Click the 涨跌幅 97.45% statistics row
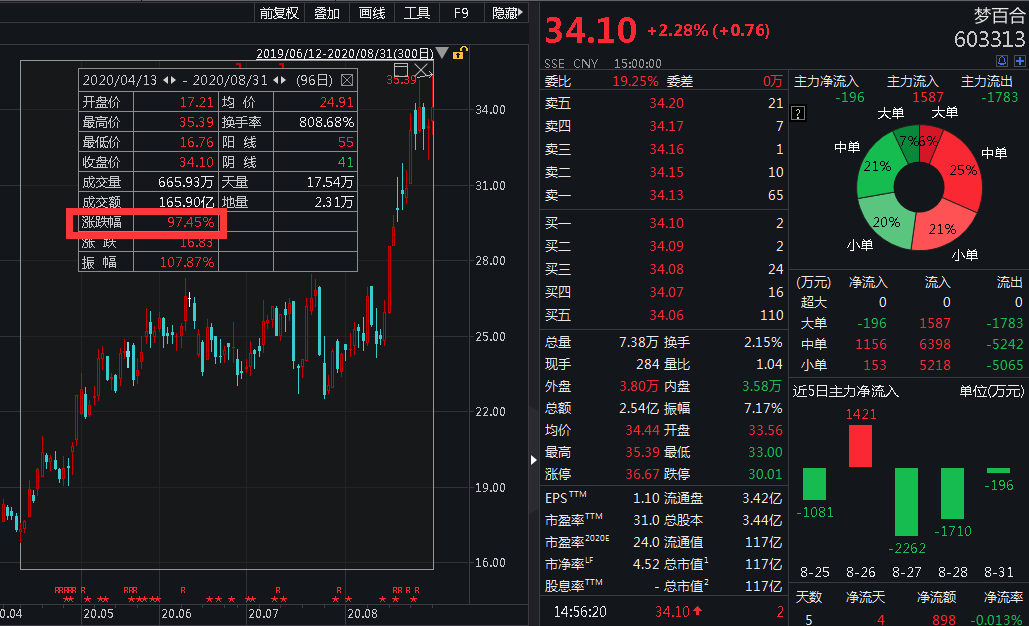1029x626 pixels. [147, 222]
